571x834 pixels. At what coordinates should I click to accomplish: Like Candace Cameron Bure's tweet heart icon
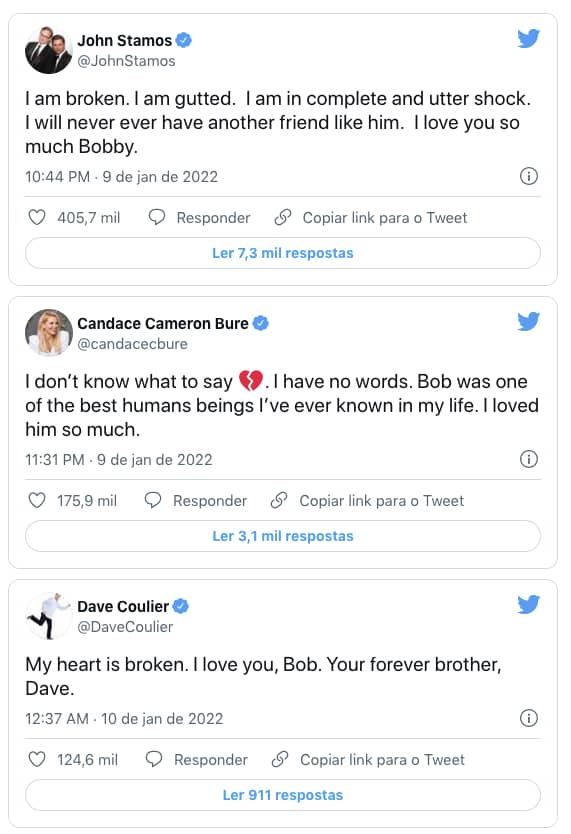pos(37,501)
